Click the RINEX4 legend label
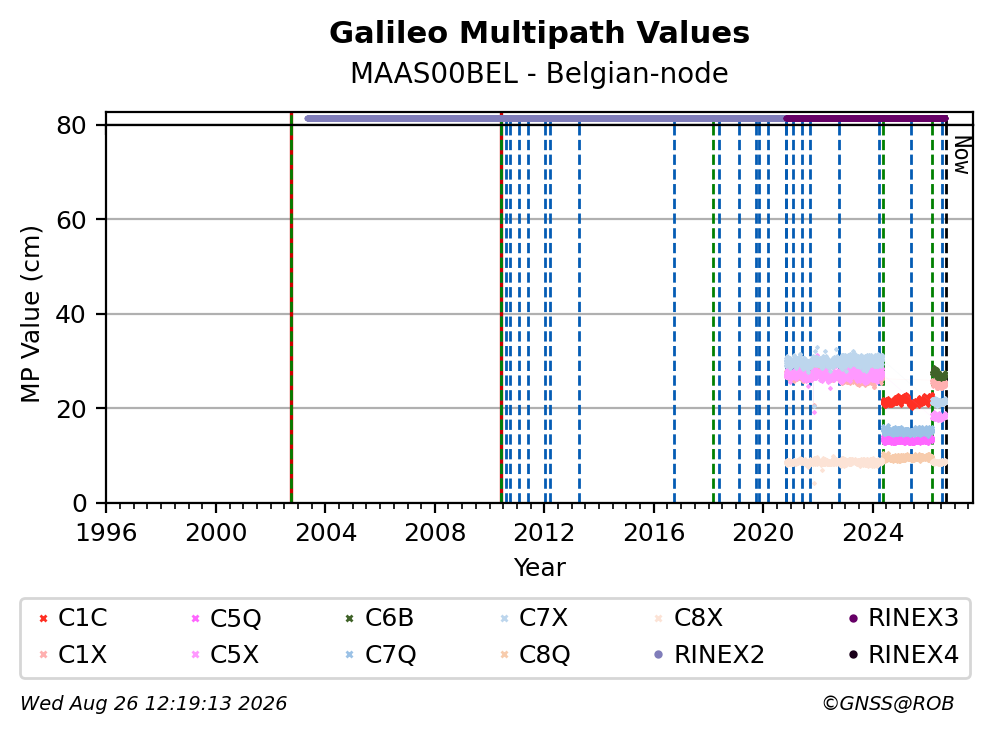992x734 pixels. tap(914, 655)
